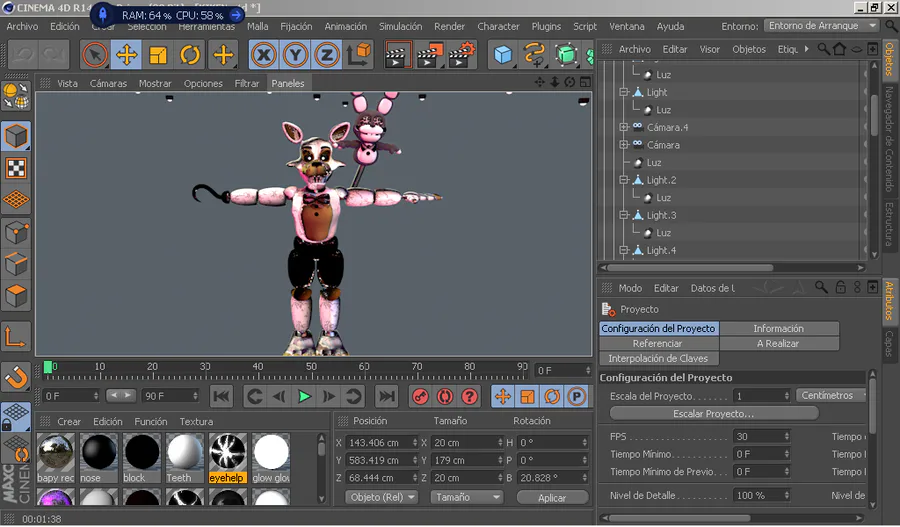Viewport: 900px width, 527px height.
Task: Open the Referenciar tab button
Action: click(658, 343)
